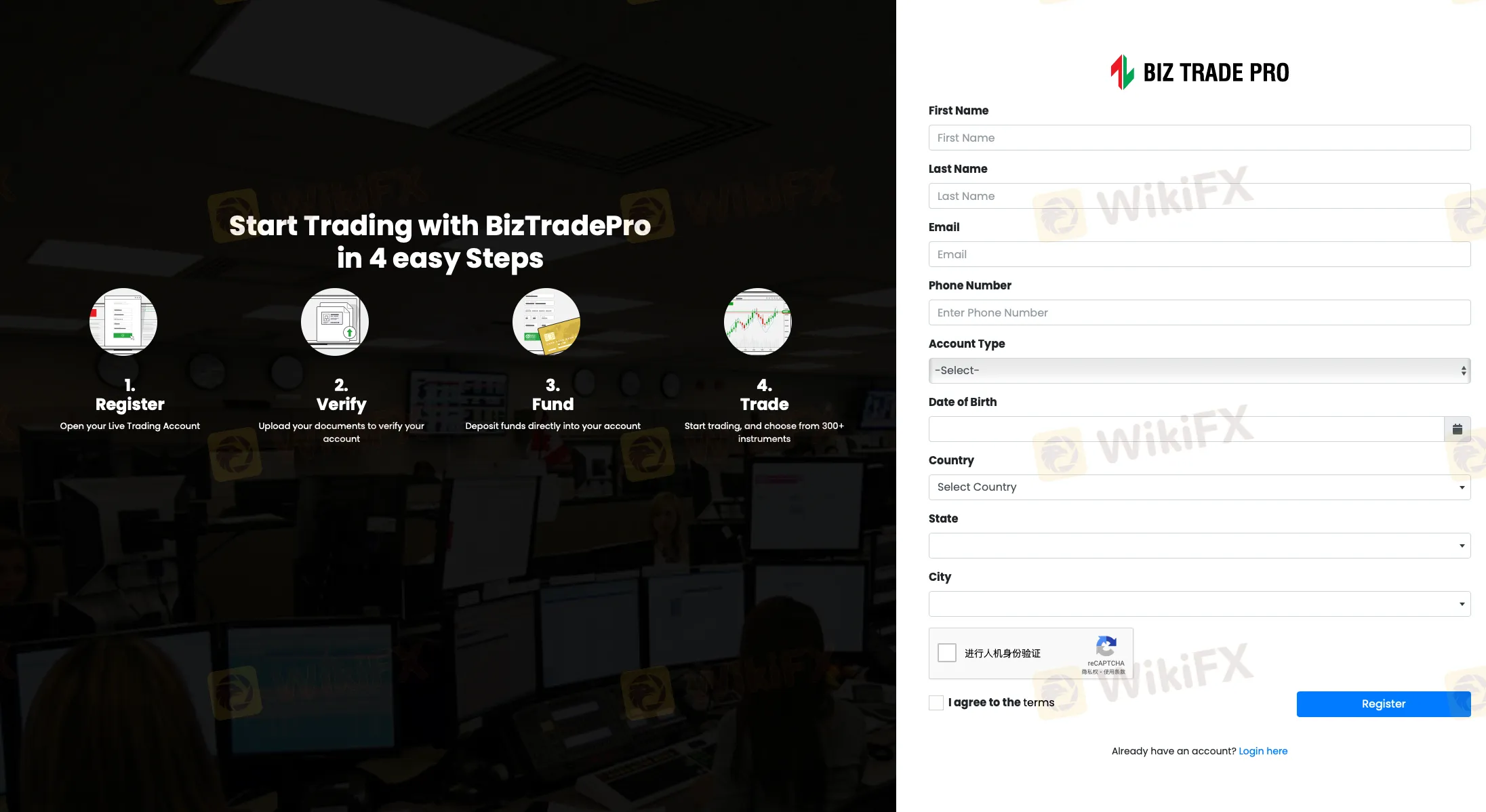The height and width of the screenshot is (812, 1486).
Task: Expand the State dropdown menu
Action: point(1199,545)
